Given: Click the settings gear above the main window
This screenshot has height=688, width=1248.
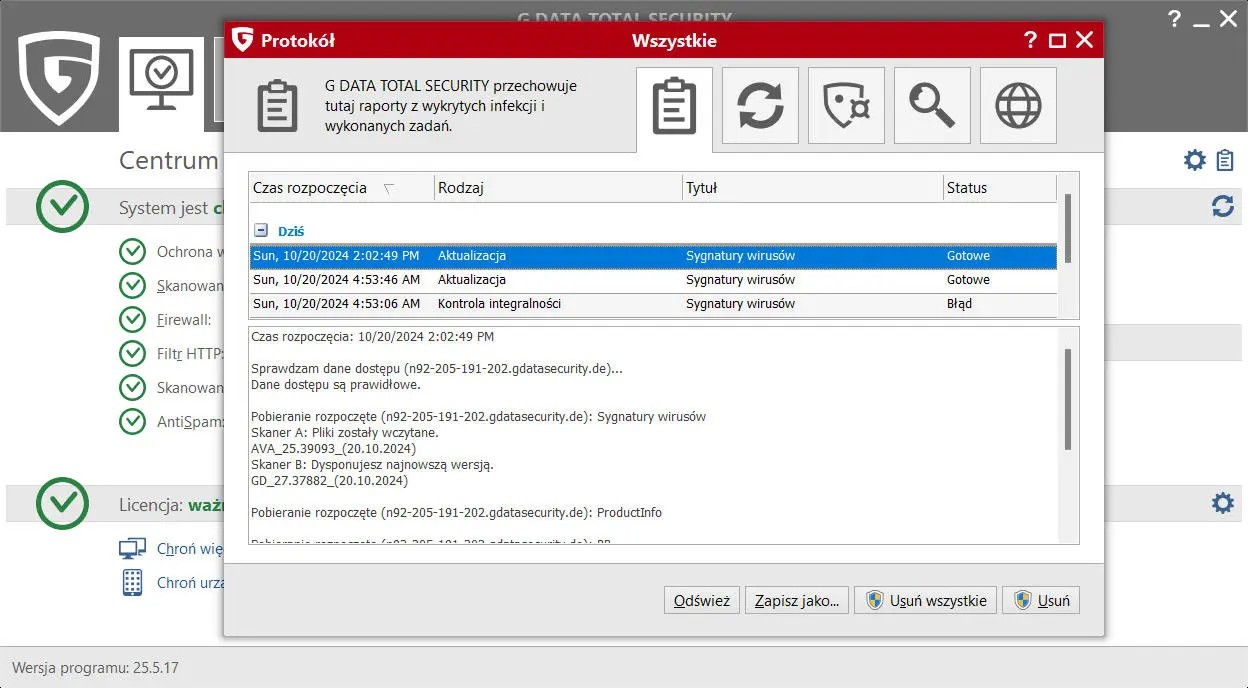Looking at the screenshot, I should click(x=1194, y=159).
